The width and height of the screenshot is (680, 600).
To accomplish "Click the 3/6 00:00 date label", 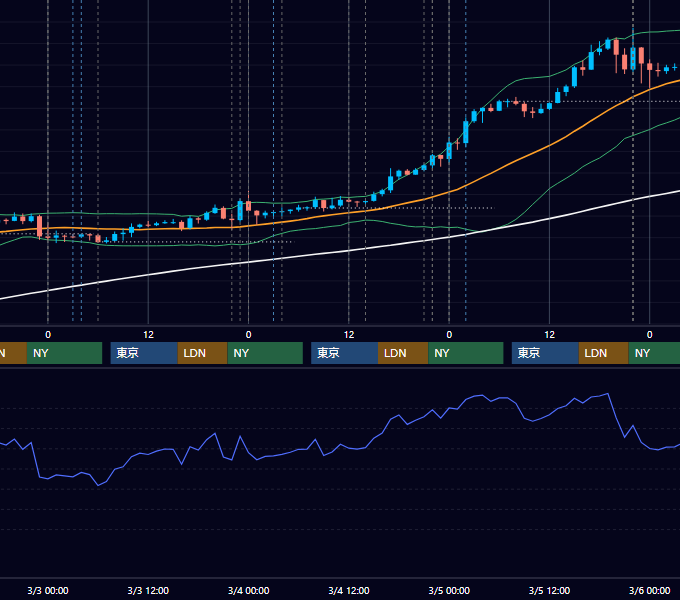I will 649,590.
